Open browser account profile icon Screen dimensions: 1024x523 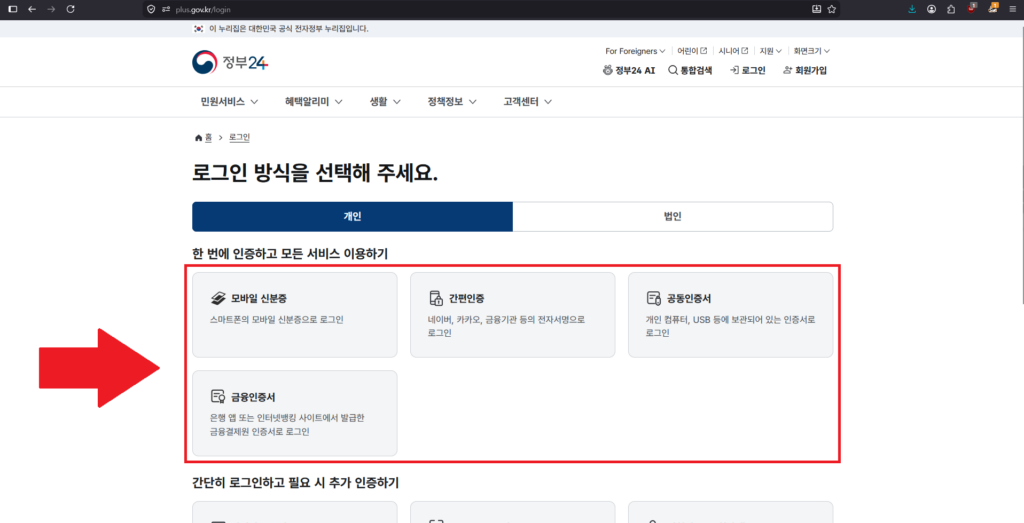[931, 9]
